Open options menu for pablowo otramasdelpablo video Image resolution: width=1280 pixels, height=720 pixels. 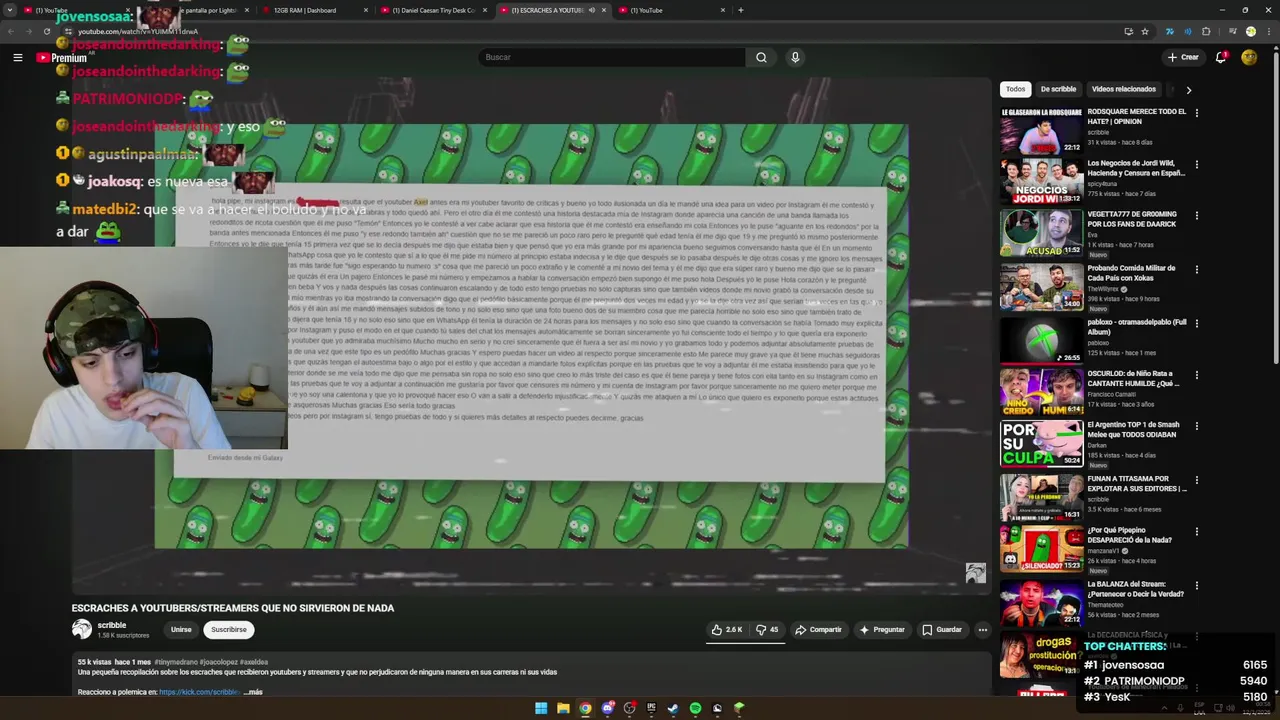[x=1196, y=323]
